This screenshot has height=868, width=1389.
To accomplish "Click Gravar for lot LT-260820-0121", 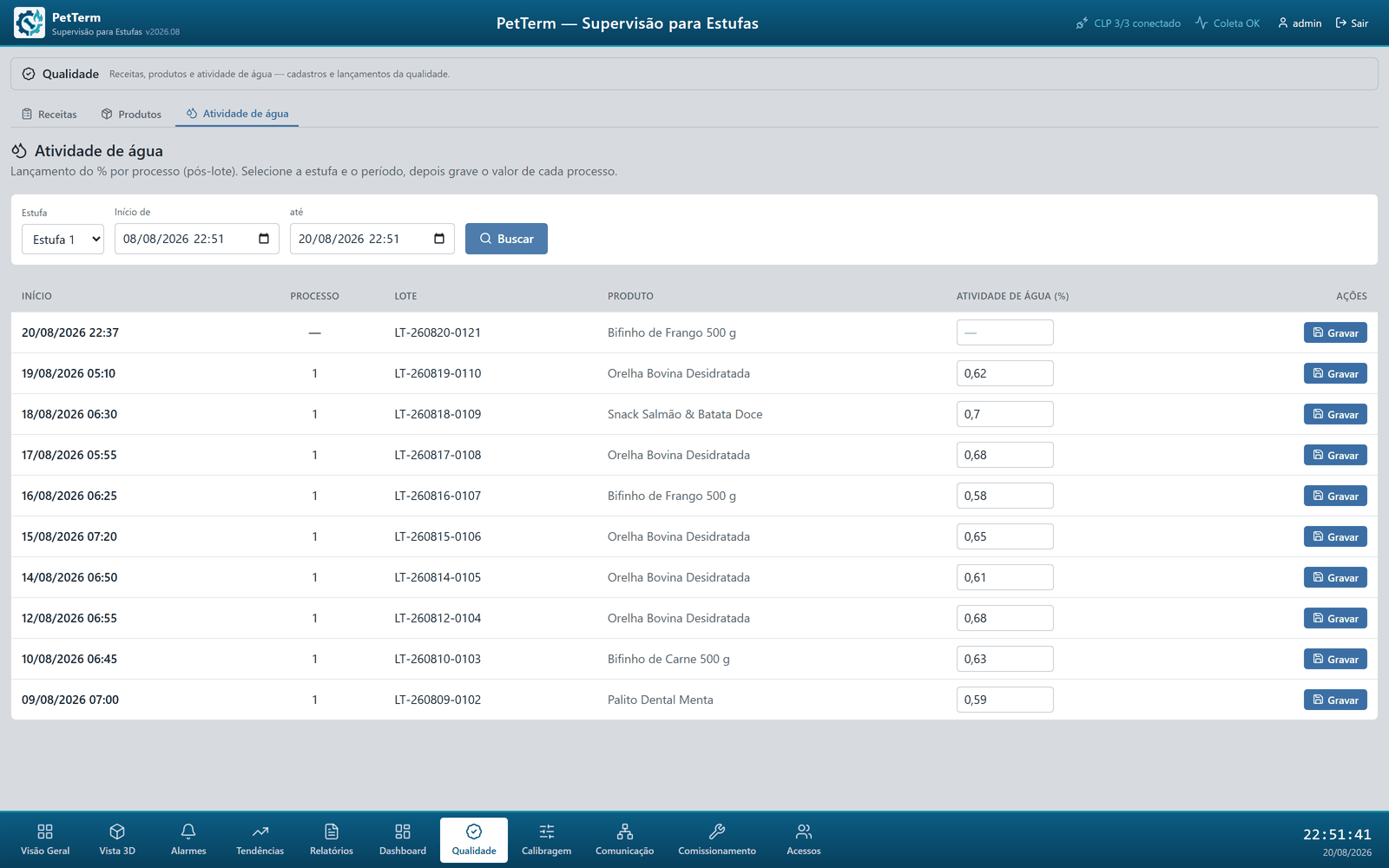I will click(x=1335, y=332).
